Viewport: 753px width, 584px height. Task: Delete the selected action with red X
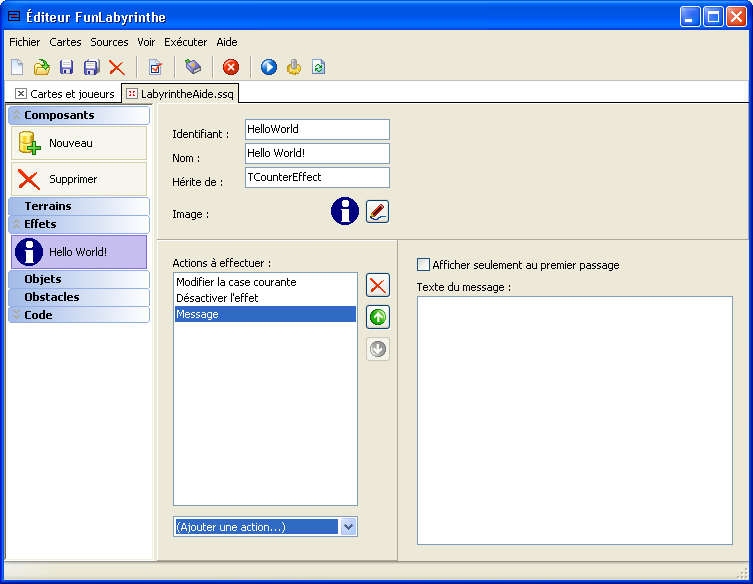(378, 285)
